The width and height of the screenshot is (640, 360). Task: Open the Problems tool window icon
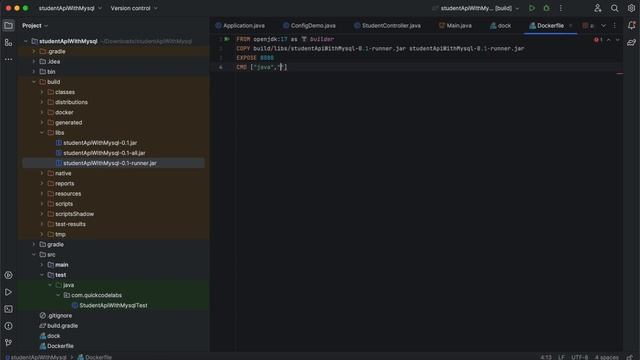click(8, 326)
